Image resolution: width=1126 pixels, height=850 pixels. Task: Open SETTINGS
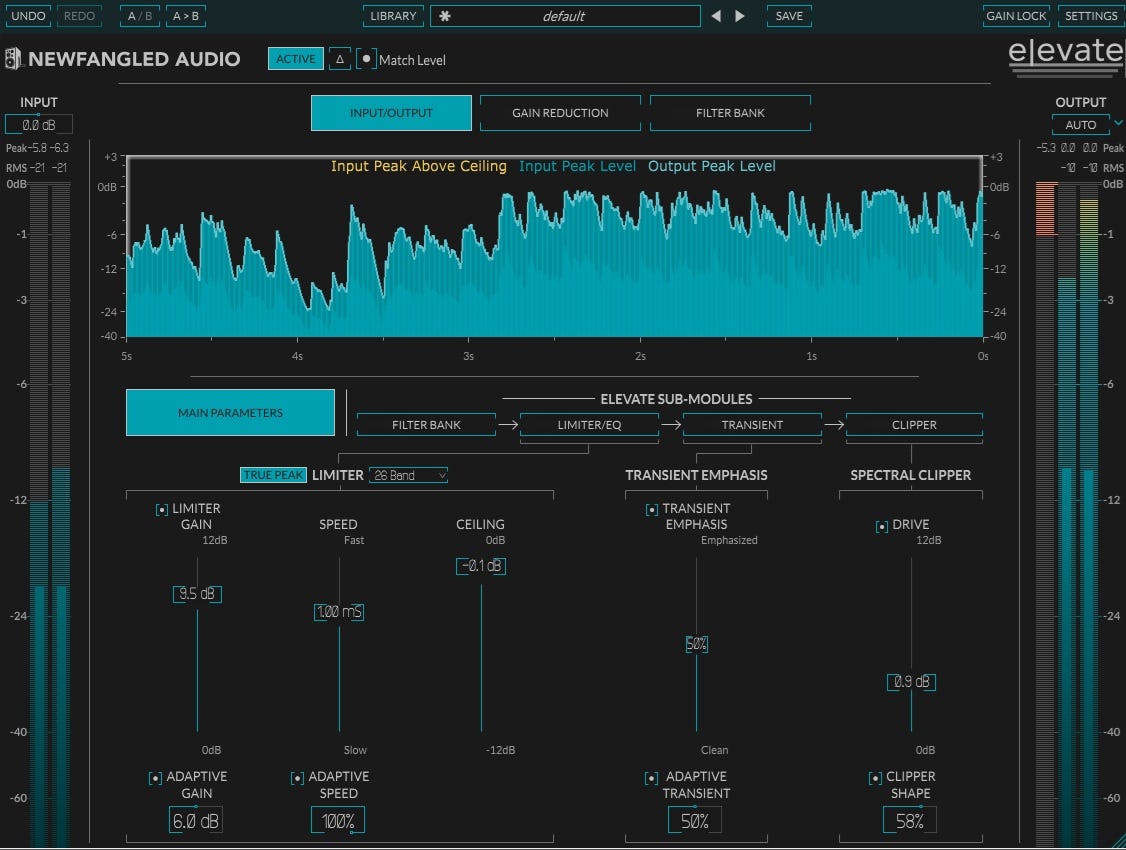tap(1091, 16)
